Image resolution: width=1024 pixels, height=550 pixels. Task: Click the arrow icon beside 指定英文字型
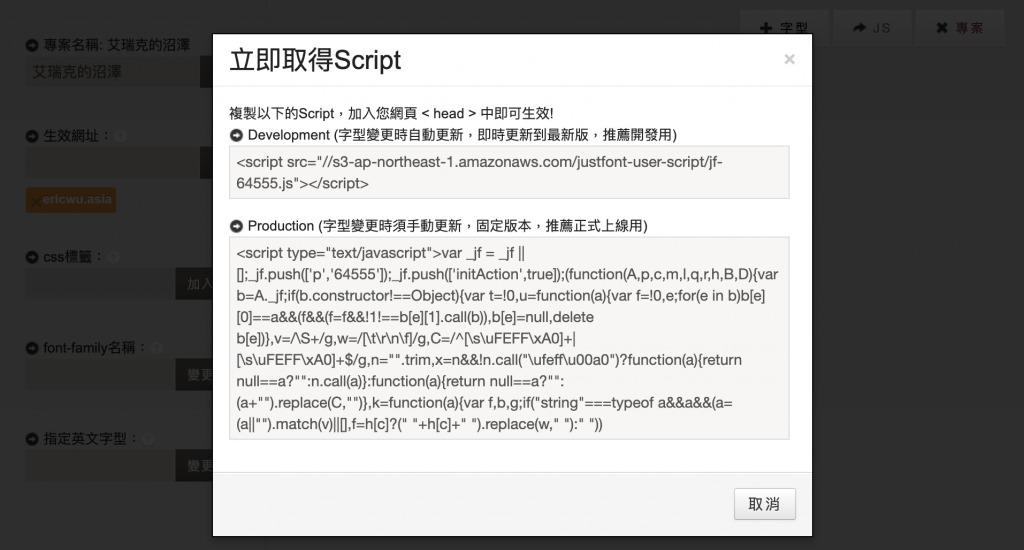pyautogui.click(x=32, y=439)
